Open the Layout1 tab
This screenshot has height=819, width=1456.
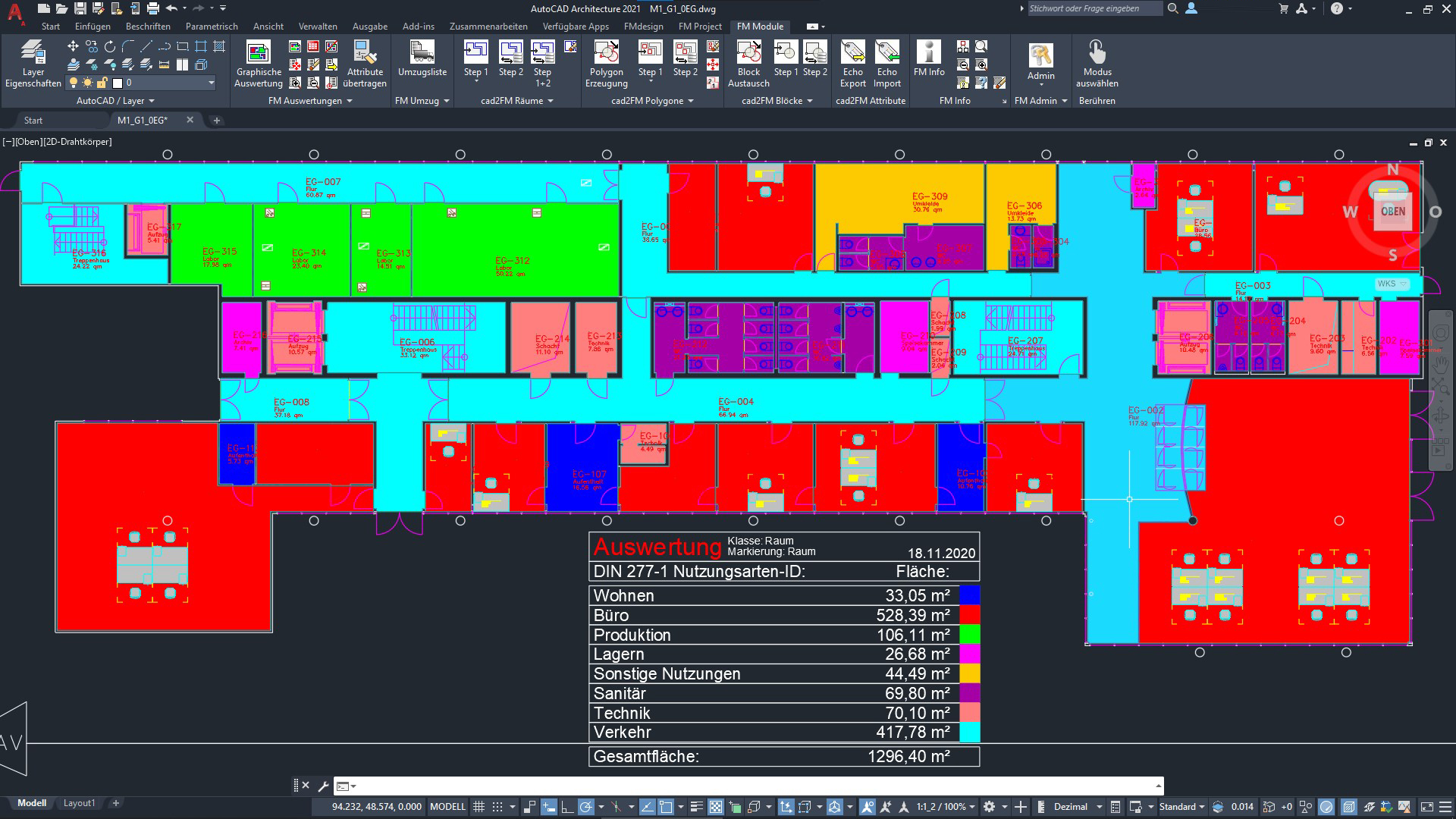click(x=79, y=803)
